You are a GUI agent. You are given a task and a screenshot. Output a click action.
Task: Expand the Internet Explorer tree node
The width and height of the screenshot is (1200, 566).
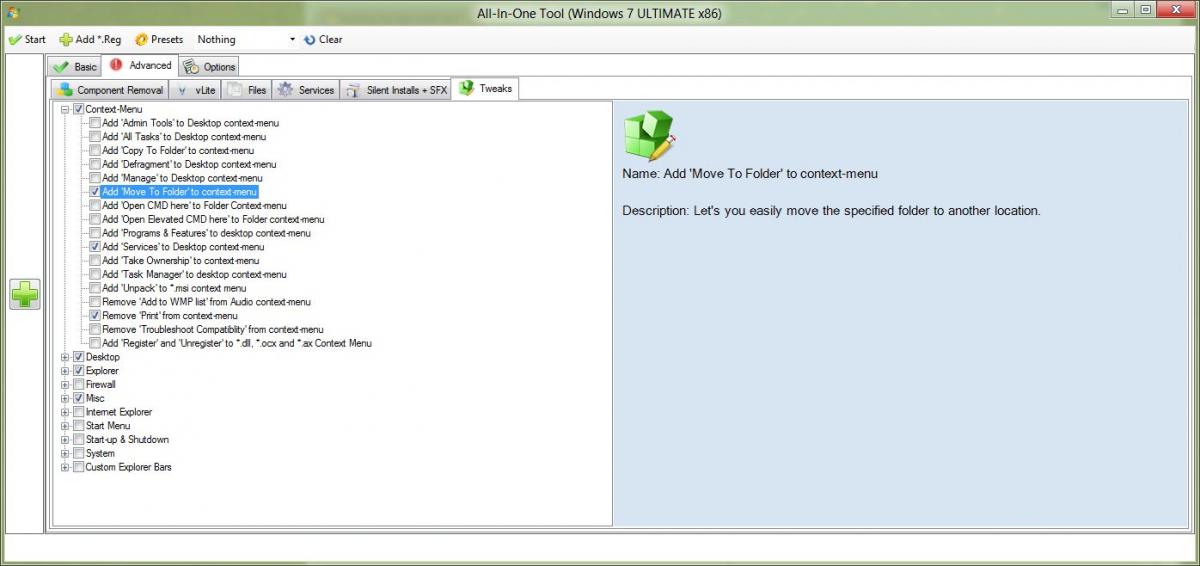(x=65, y=412)
